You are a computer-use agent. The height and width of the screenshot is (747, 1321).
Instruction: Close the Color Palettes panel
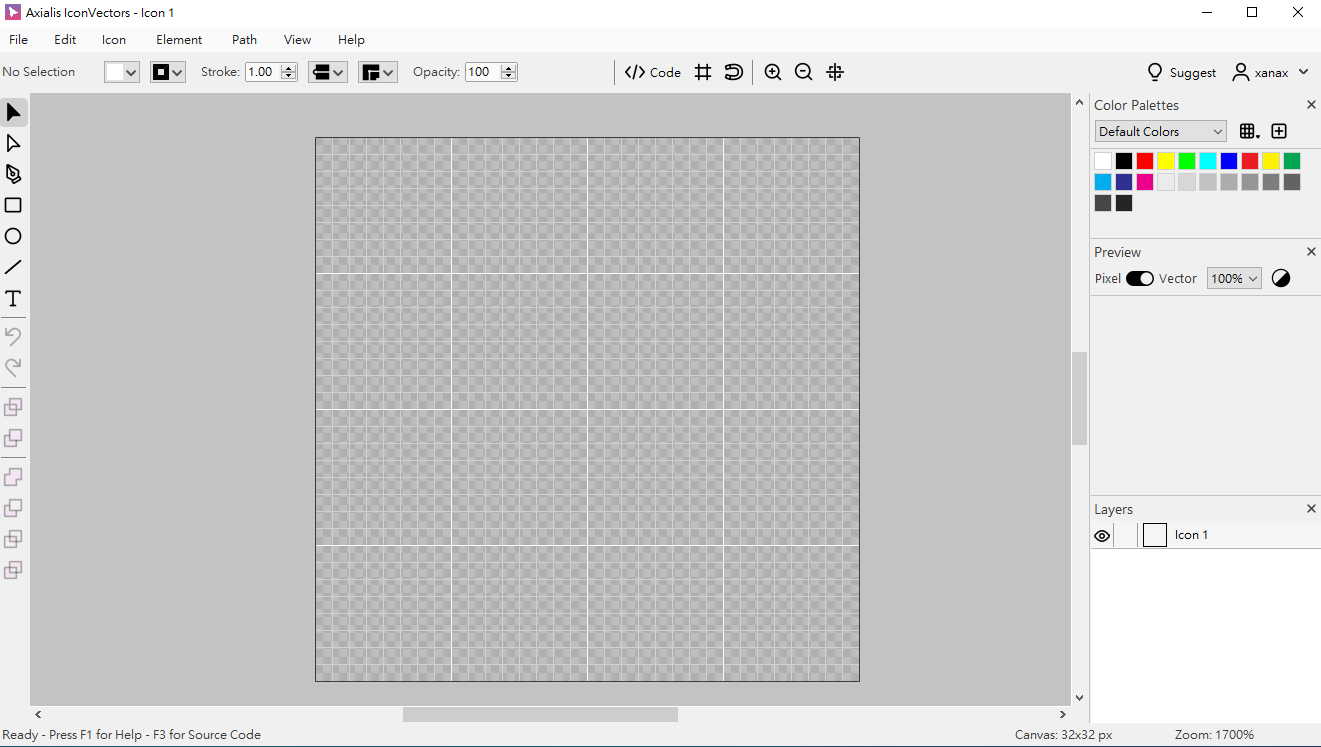click(1311, 105)
